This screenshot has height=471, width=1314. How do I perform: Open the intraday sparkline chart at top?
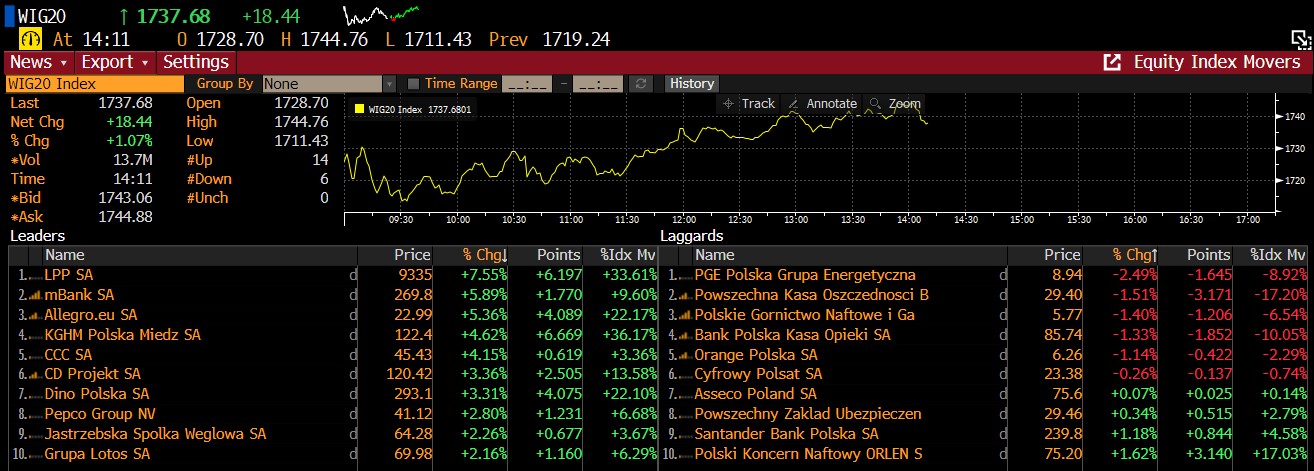click(x=381, y=14)
